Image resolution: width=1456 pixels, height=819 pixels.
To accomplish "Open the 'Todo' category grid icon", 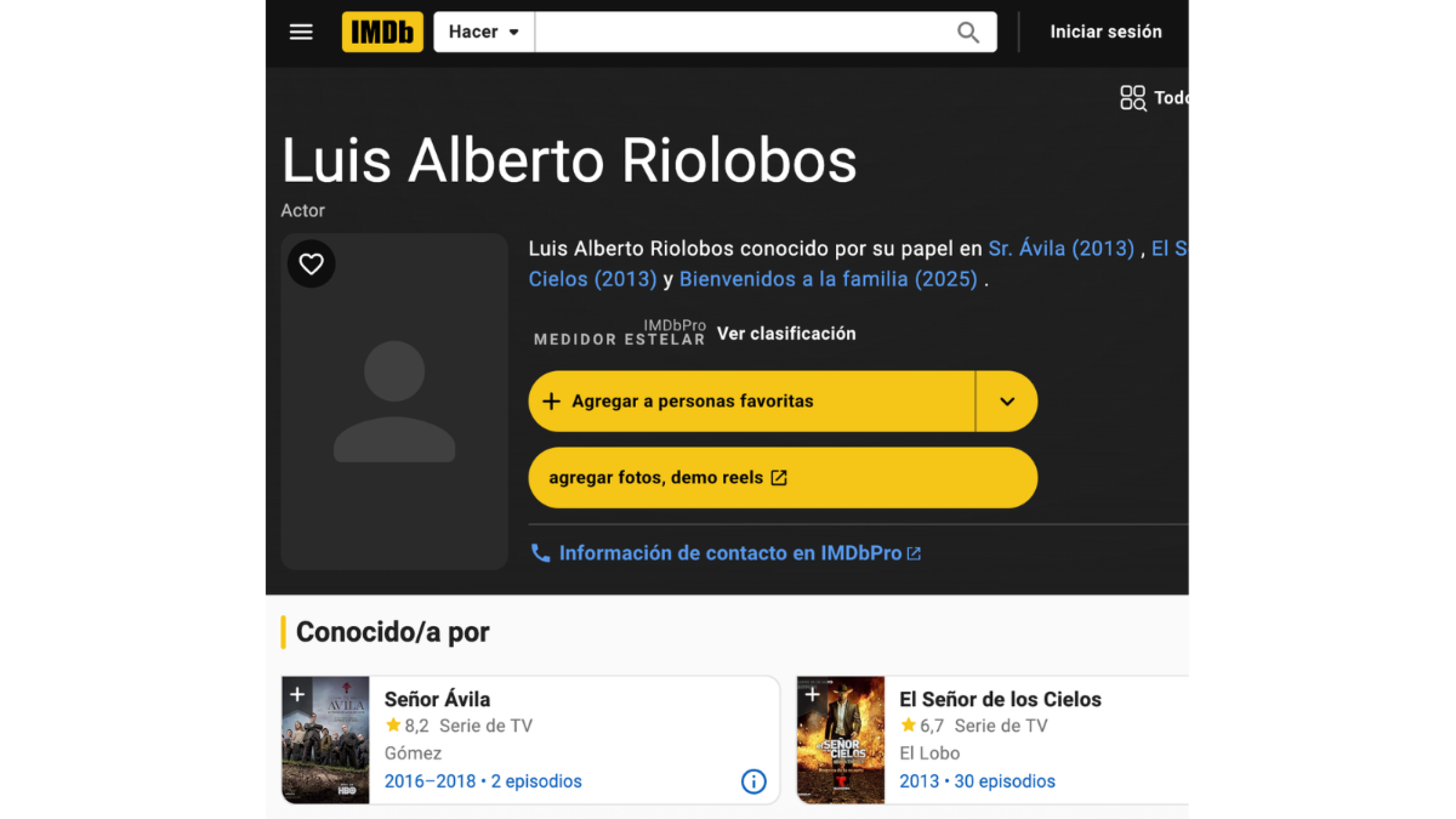I will (1134, 98).
